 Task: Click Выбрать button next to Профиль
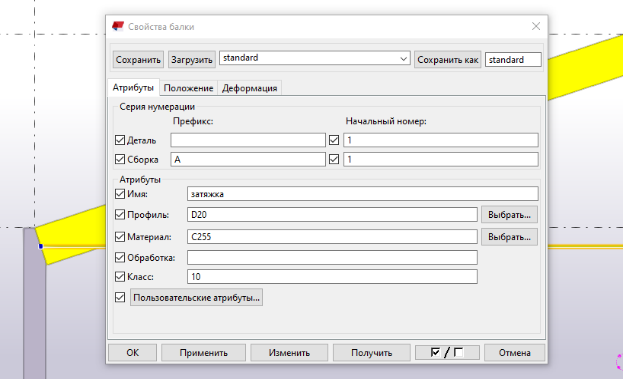click(509, 215)
